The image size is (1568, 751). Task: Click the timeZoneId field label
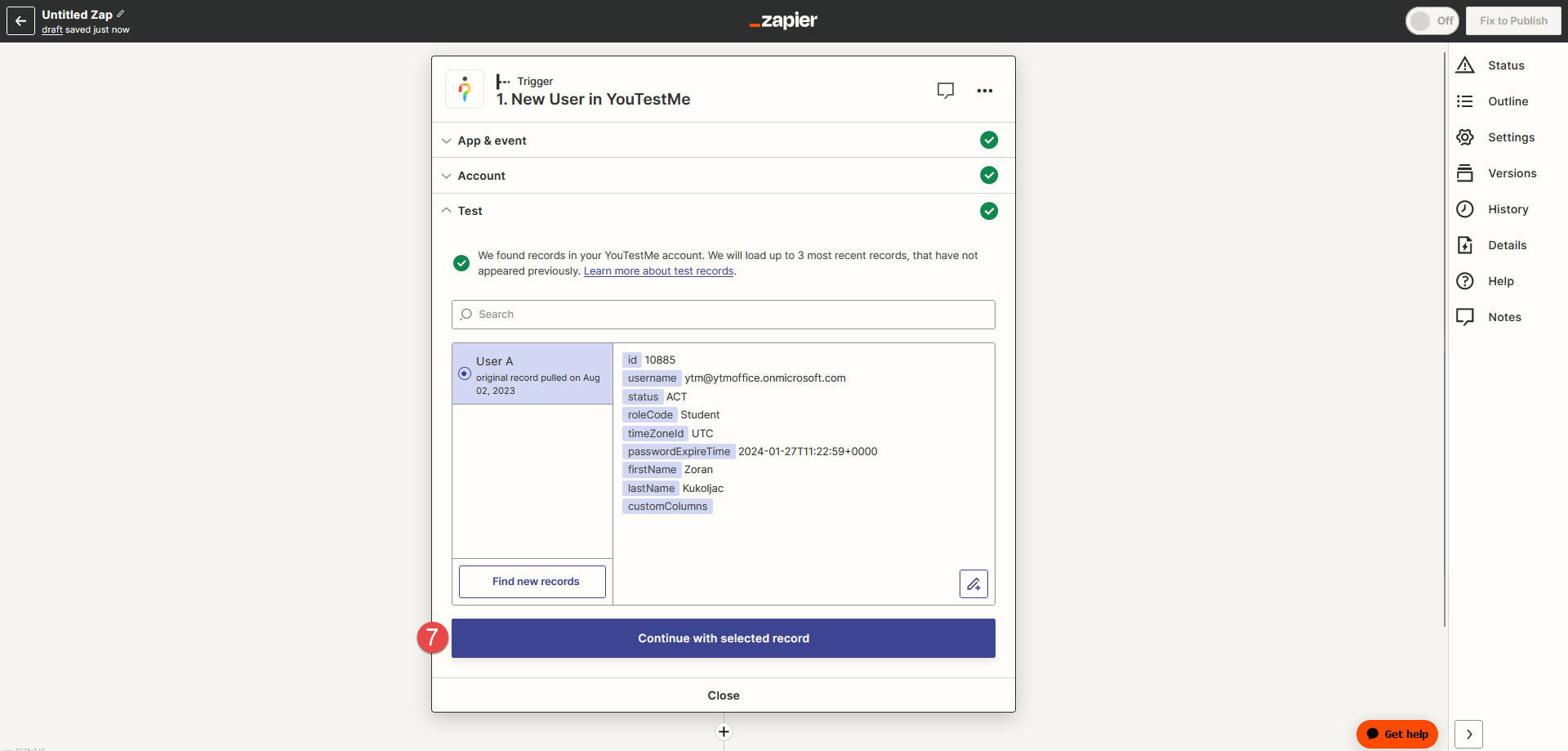pos(655,434)
